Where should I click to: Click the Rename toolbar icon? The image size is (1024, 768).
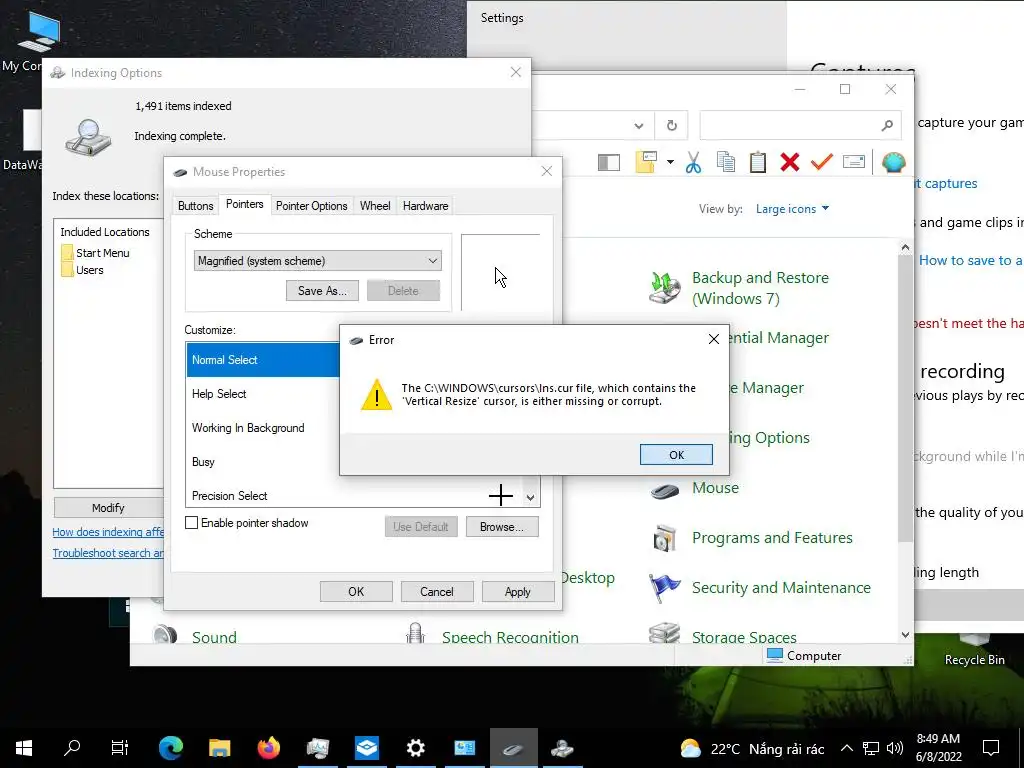click(x=854, y=161)
